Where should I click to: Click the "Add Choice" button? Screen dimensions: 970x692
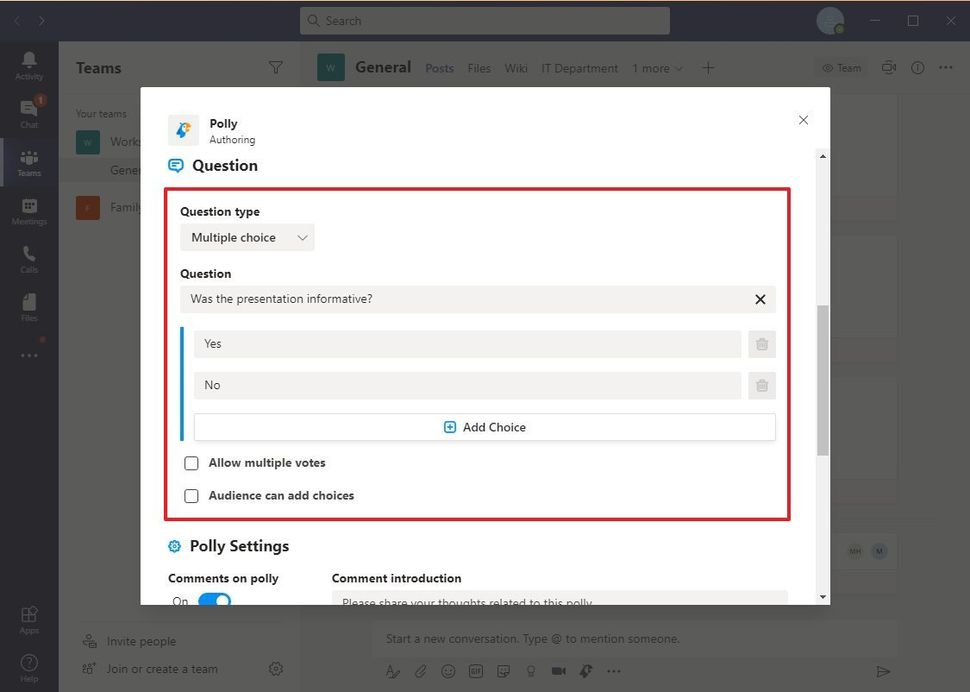tap(484, 426)
